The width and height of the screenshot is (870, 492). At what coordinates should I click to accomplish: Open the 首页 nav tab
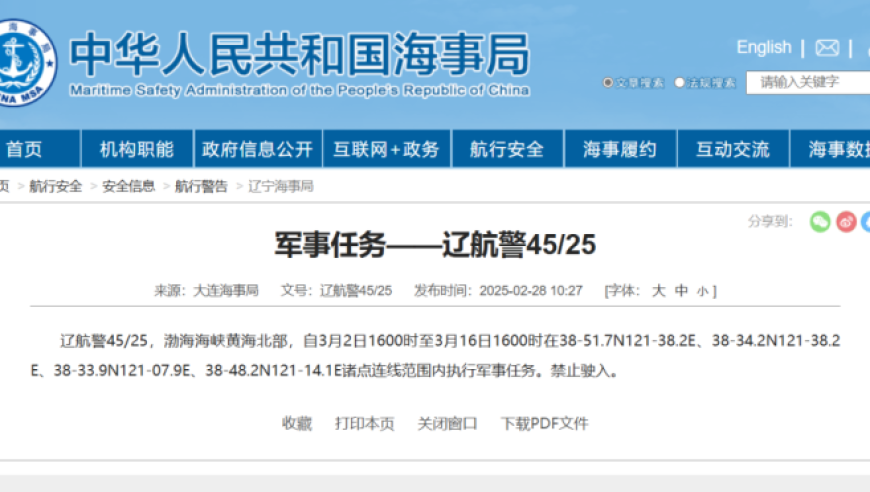click(40, 149)
